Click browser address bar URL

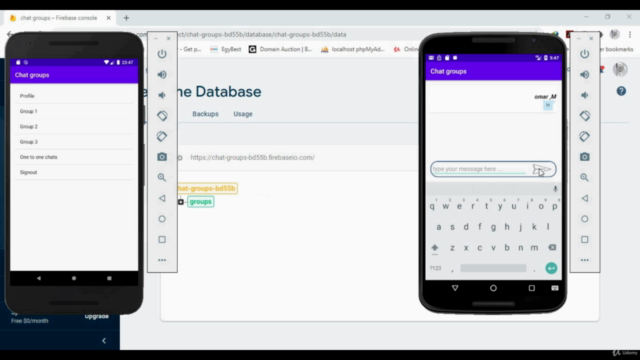coord(261,34)
